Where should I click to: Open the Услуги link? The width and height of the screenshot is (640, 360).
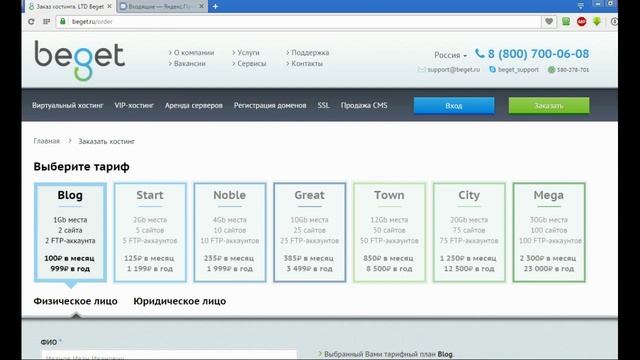248,53
